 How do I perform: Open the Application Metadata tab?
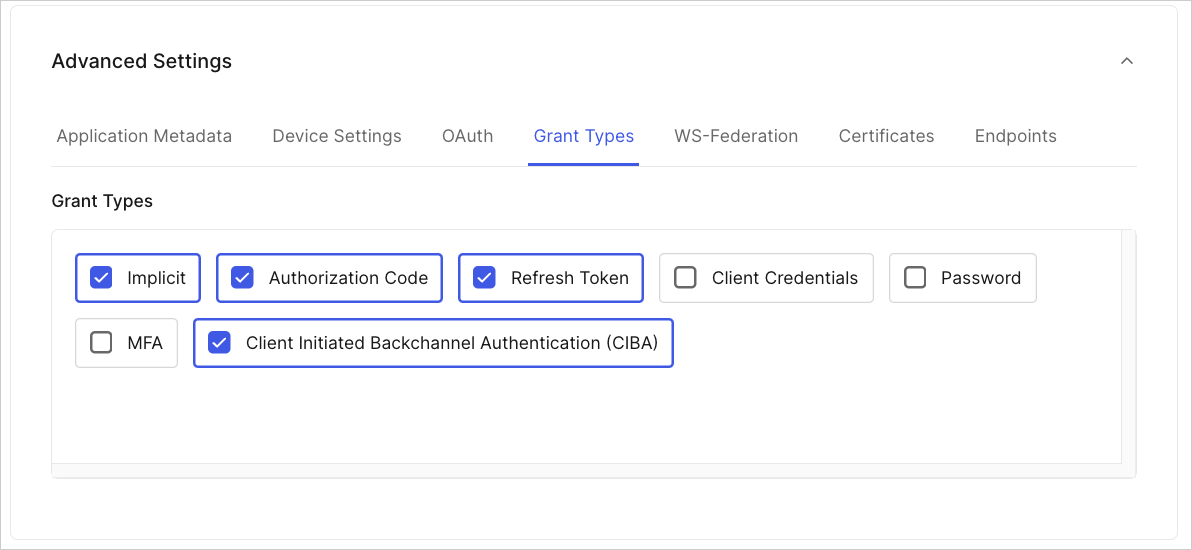tap(144, 136)
